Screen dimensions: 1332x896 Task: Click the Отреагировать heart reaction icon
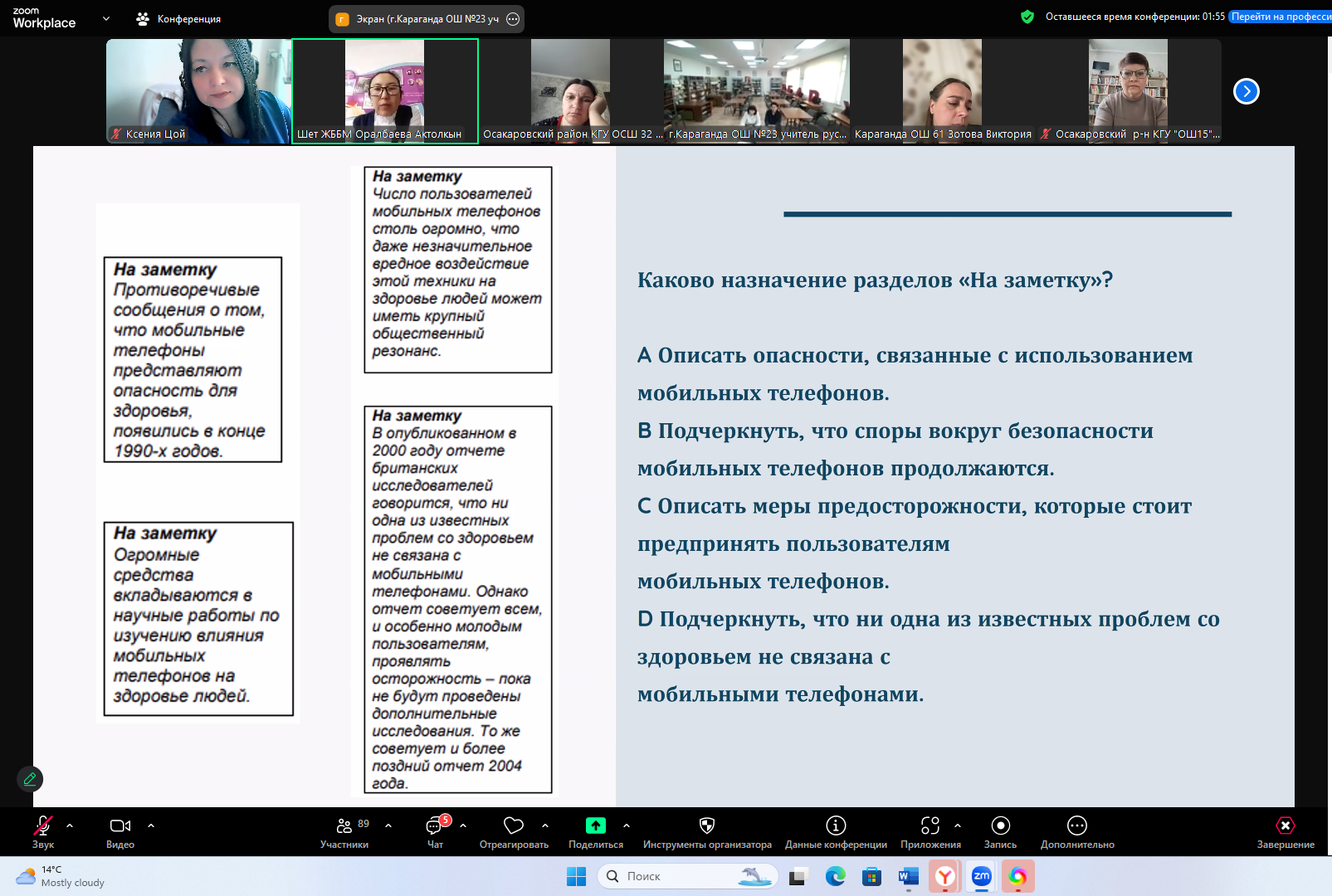point(514,826)
